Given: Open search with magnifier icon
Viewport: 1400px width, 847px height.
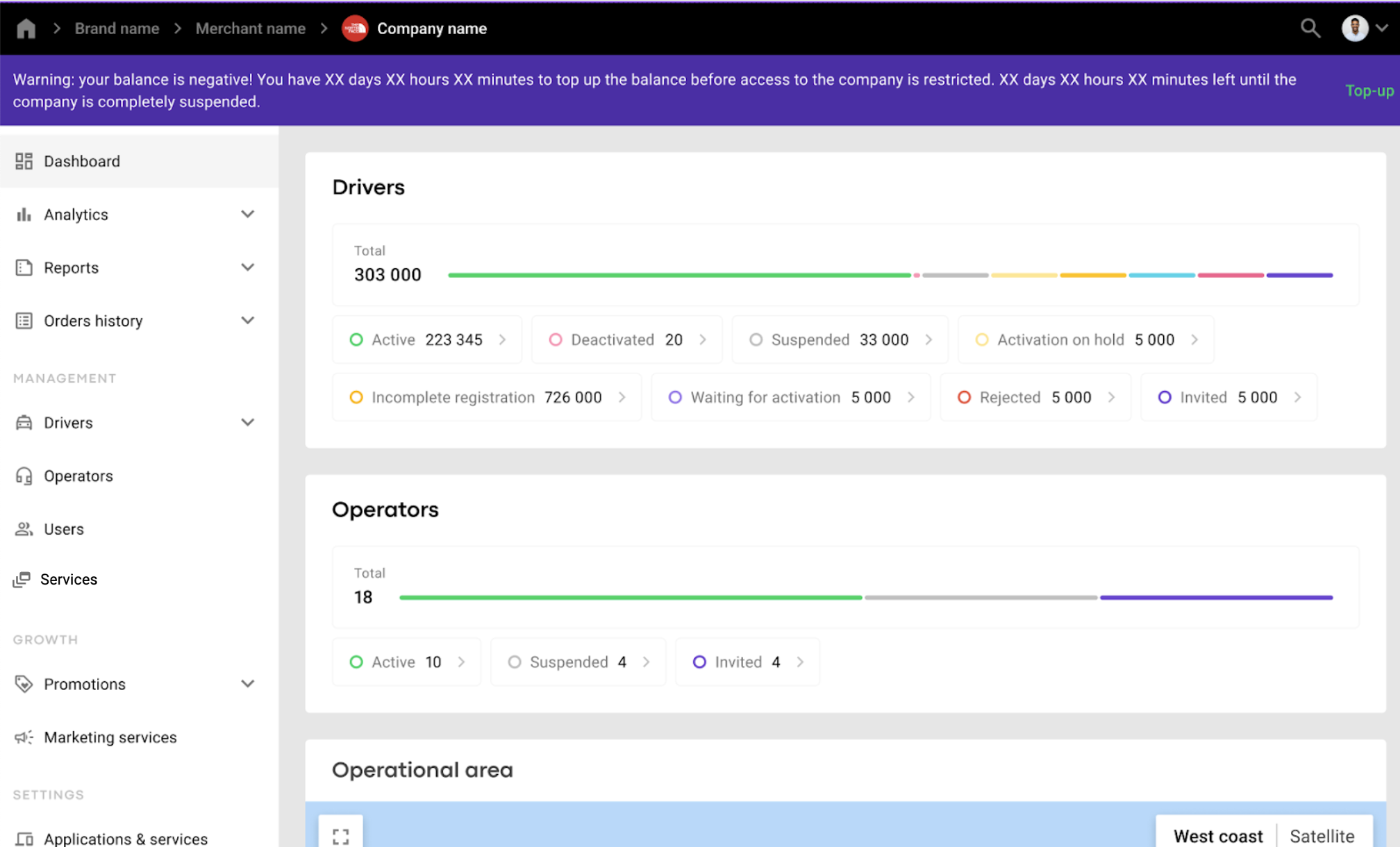Looking at the screenshot, I should click(x=1310, y=28).
